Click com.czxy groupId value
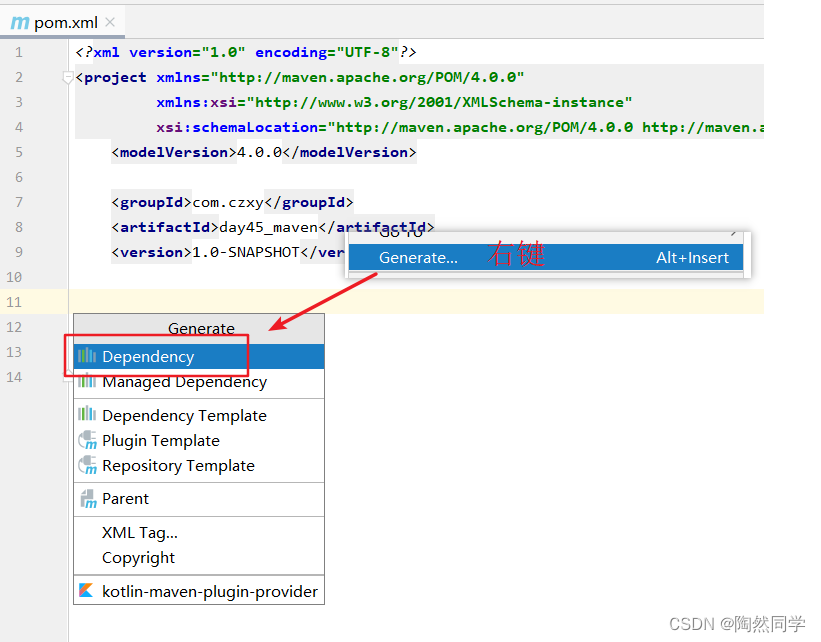This screenshot has width=821, height=642. pyautogui.click(x=228, y=202)
